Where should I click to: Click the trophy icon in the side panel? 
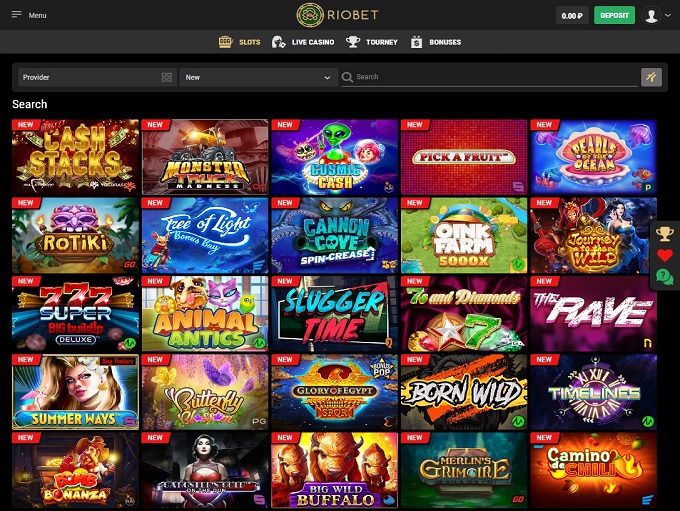tap(664, 234)
